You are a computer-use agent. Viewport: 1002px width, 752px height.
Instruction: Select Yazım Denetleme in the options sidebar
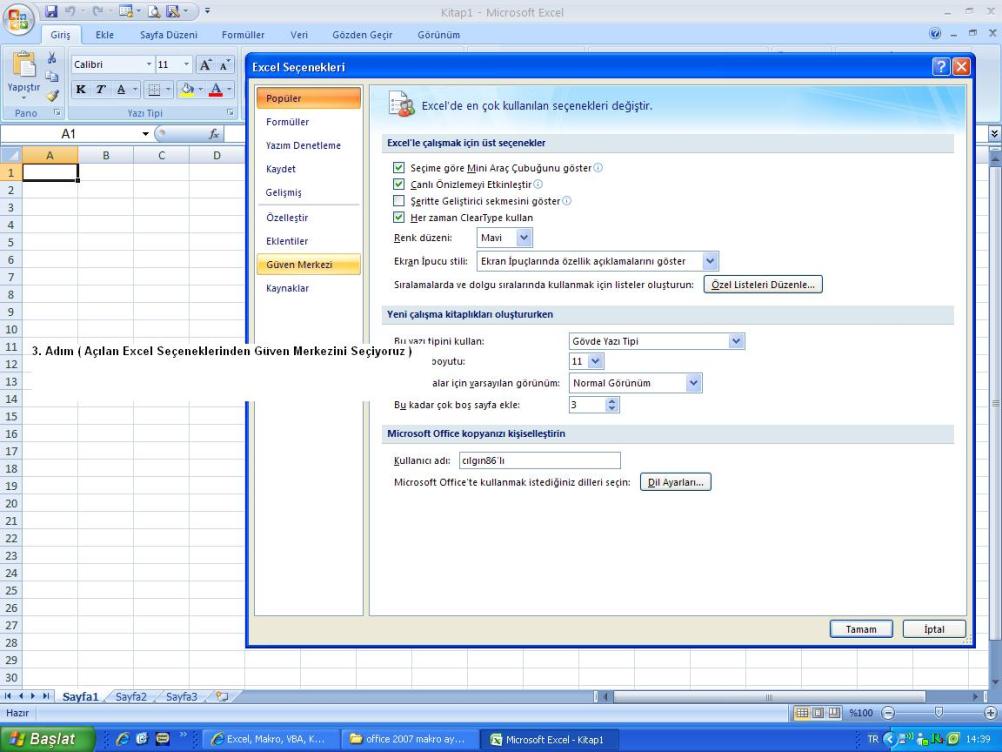coord(309,146)
